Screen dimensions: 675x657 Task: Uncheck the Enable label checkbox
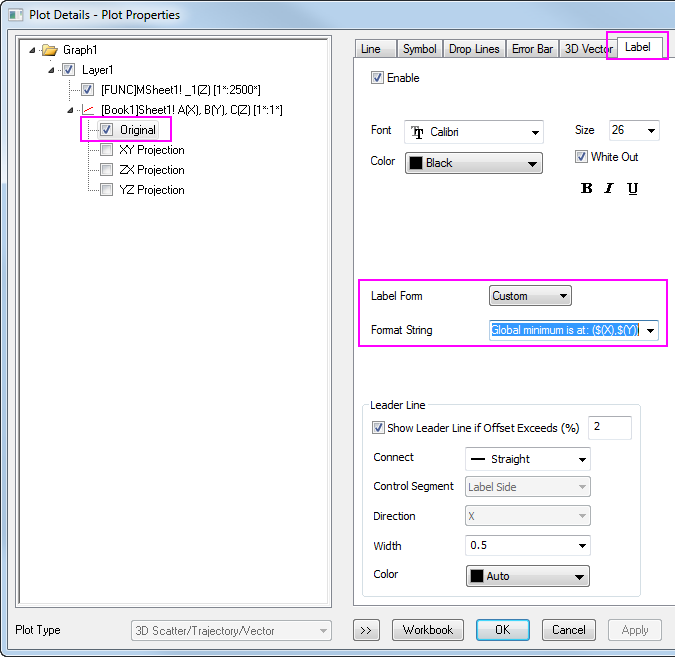click(x=377, y=78)
